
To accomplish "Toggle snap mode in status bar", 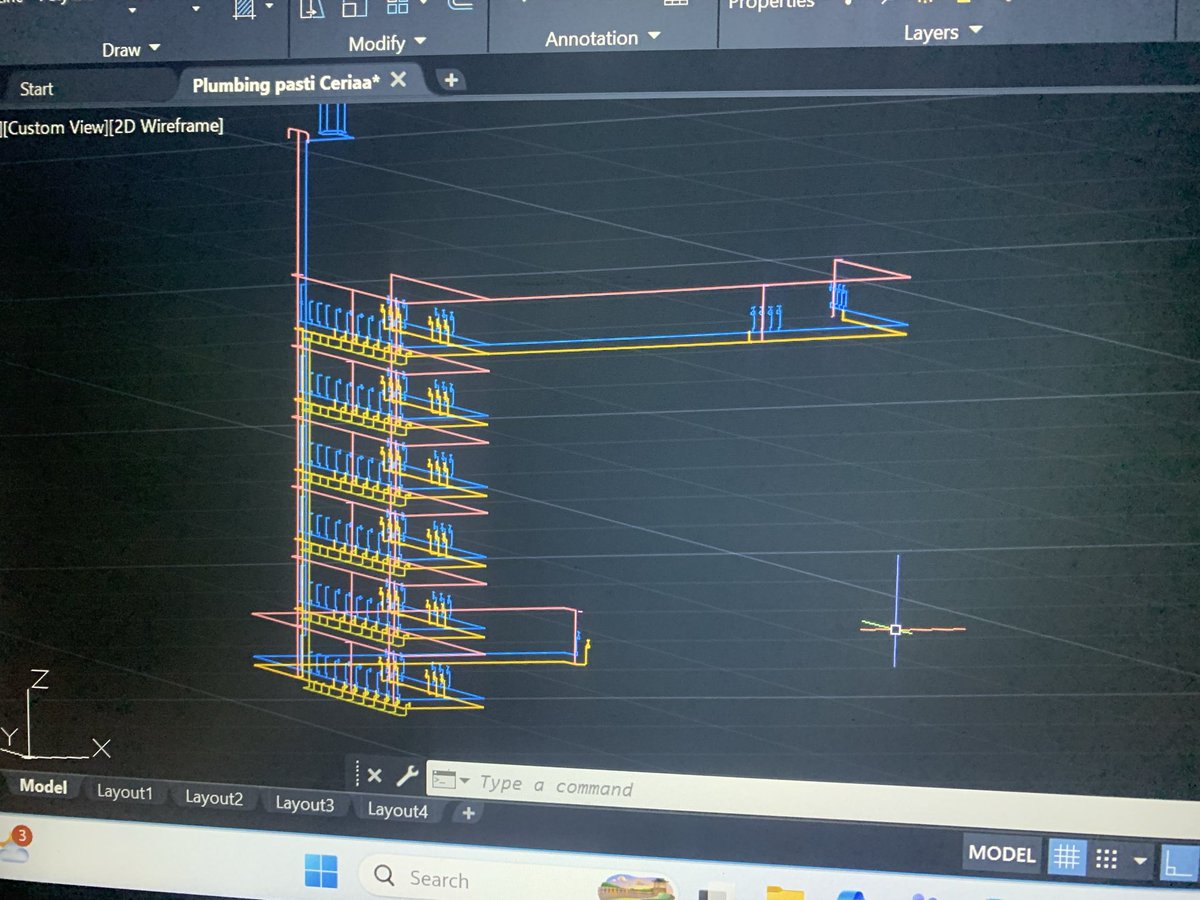I will (x=1106, y=860).
